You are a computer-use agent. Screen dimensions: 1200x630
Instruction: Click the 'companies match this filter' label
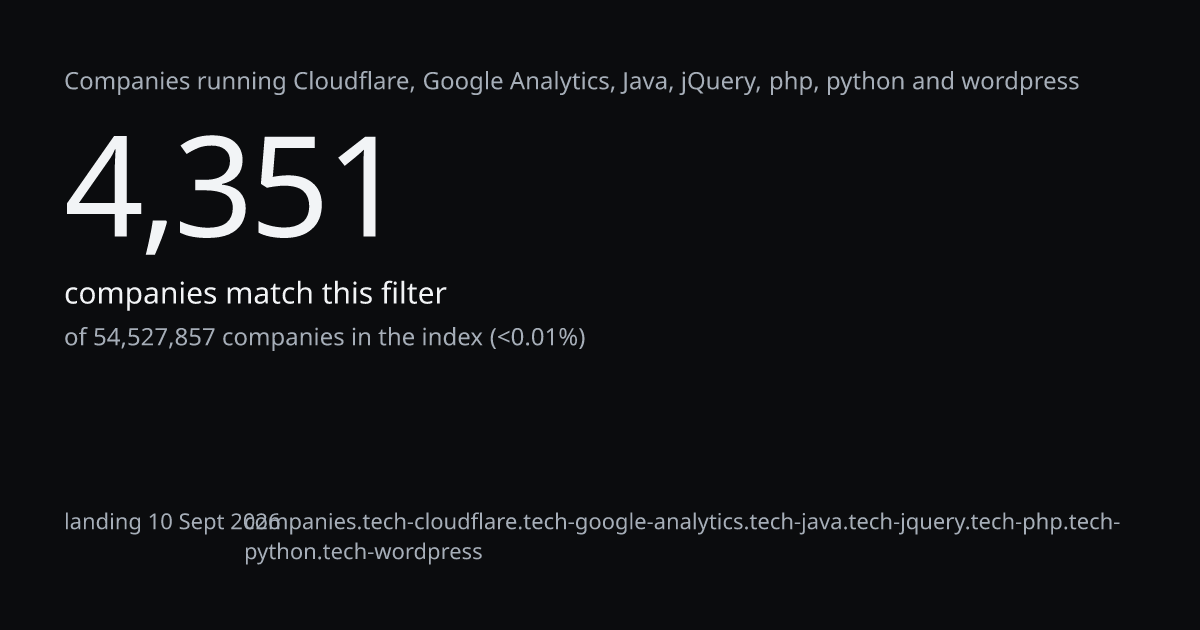pyautogui.click(x=255, y=294)
